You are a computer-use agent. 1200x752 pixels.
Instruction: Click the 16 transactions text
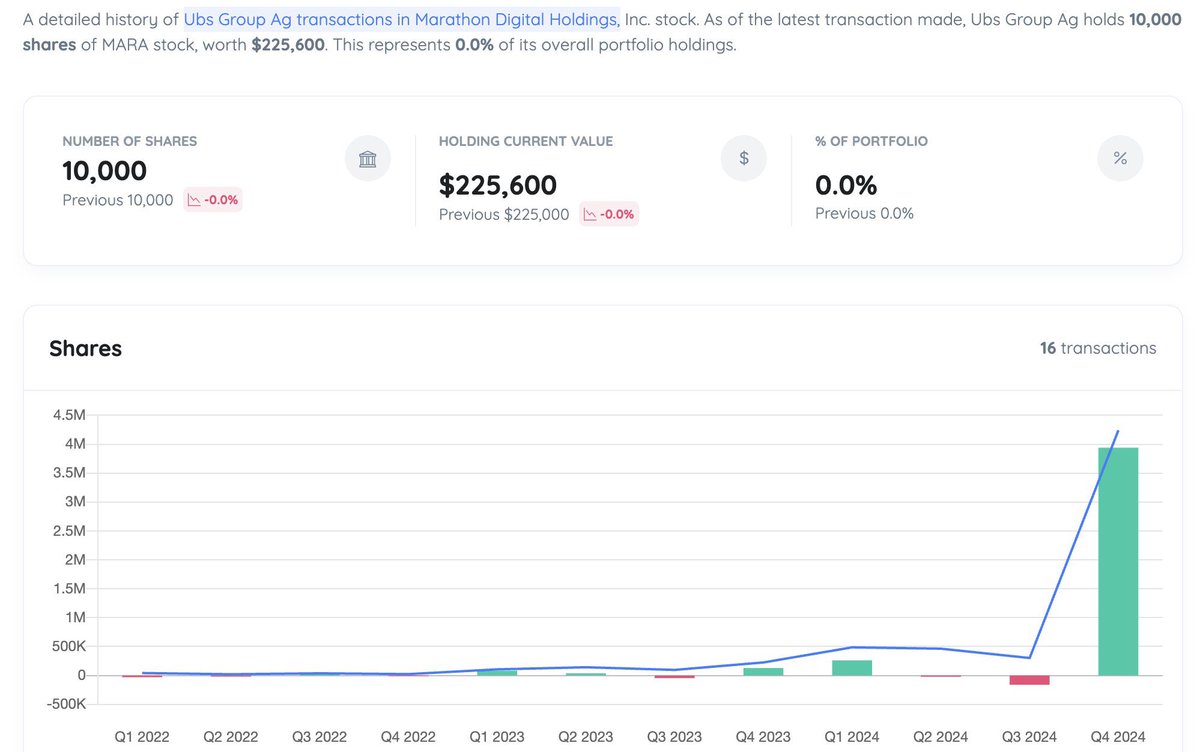point(1098,348)
